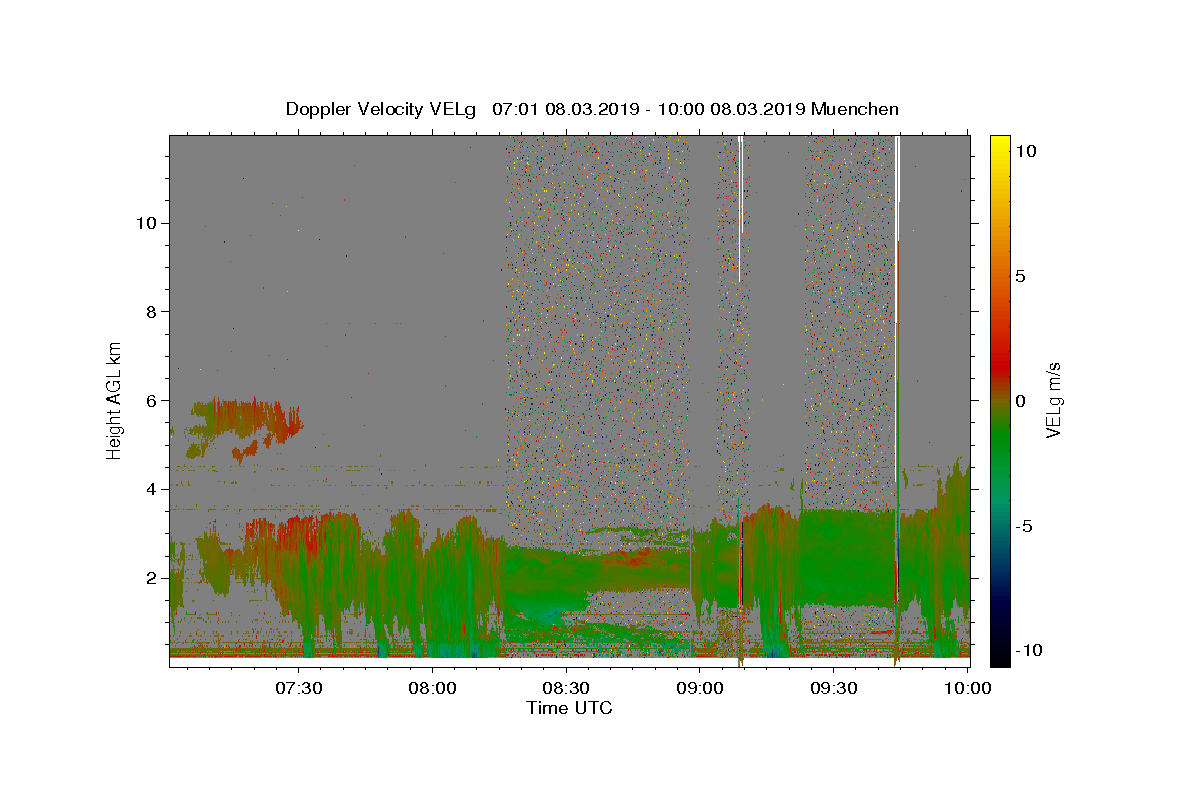Click the 'Height AGL km' axis label

click(x=115, y=400)
